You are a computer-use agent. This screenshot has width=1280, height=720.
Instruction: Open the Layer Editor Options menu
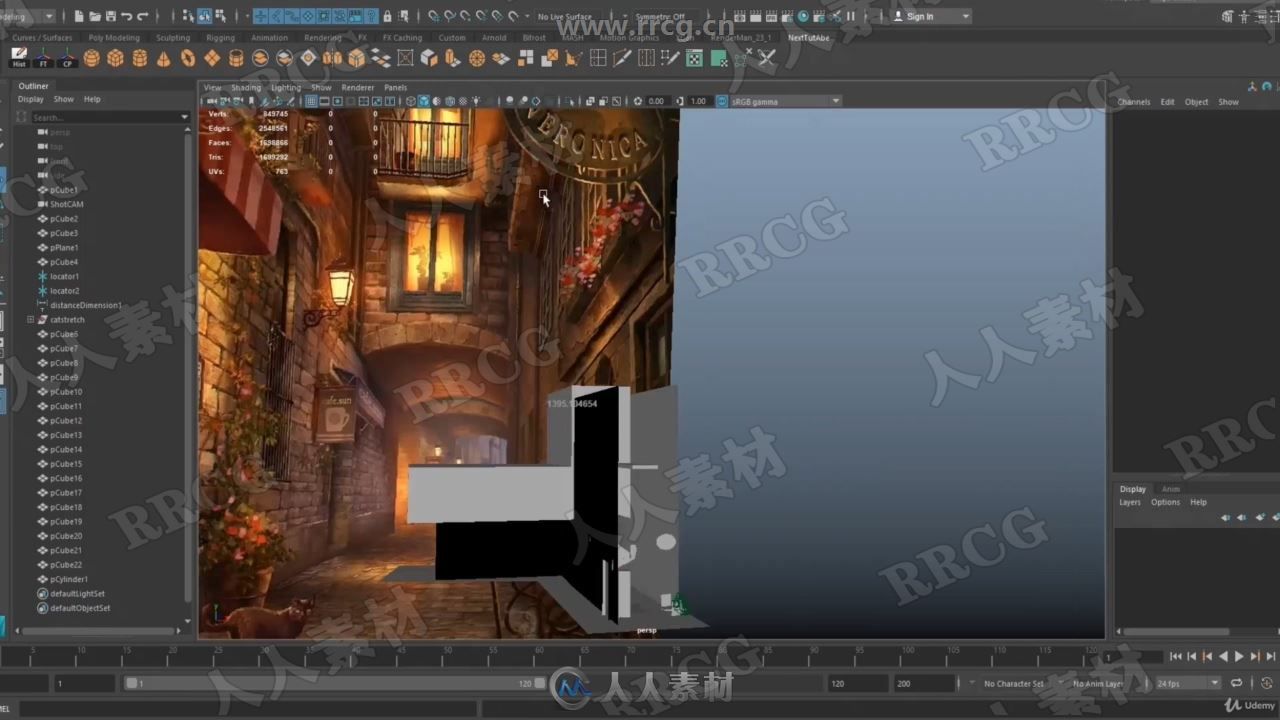tap(1165, 502)
